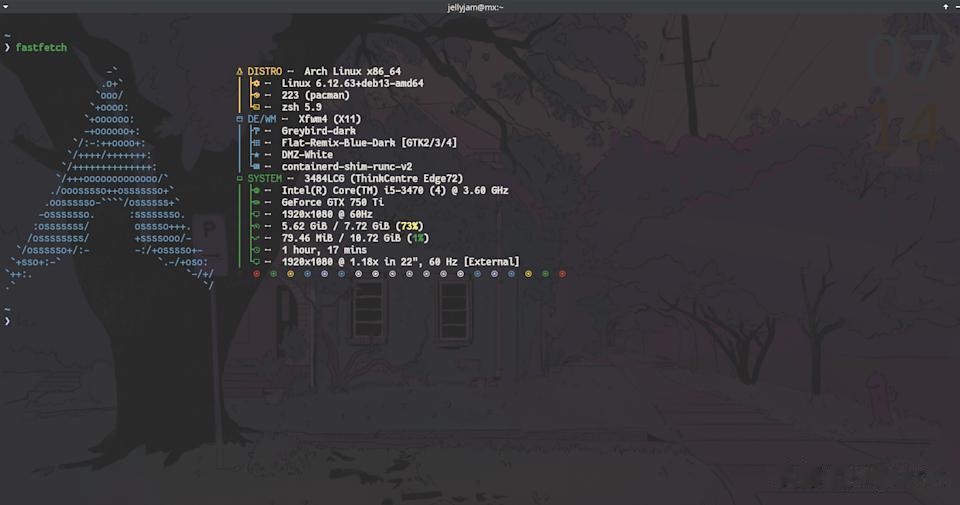Click the gear icon beside Linux 6.12.63
Viewport: 960px width, 505px height.
click(x=256, y=83)
